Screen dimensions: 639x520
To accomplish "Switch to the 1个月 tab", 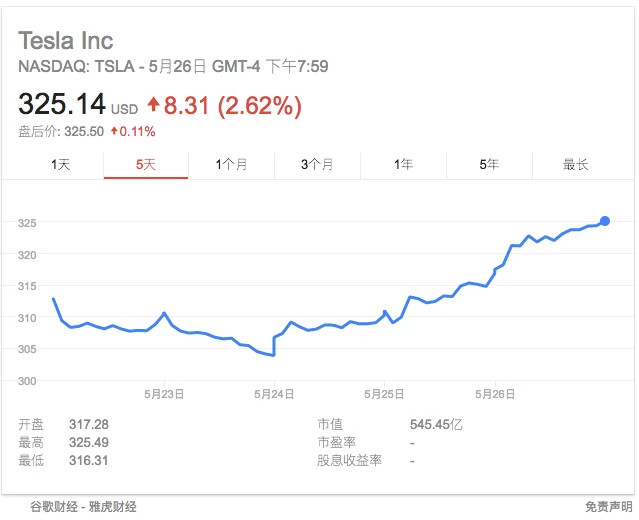I will 231,165.
